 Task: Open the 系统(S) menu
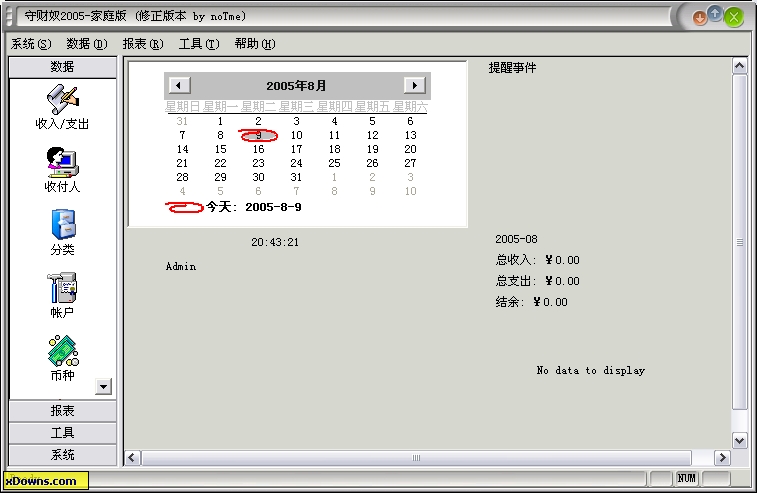[31, 44]
